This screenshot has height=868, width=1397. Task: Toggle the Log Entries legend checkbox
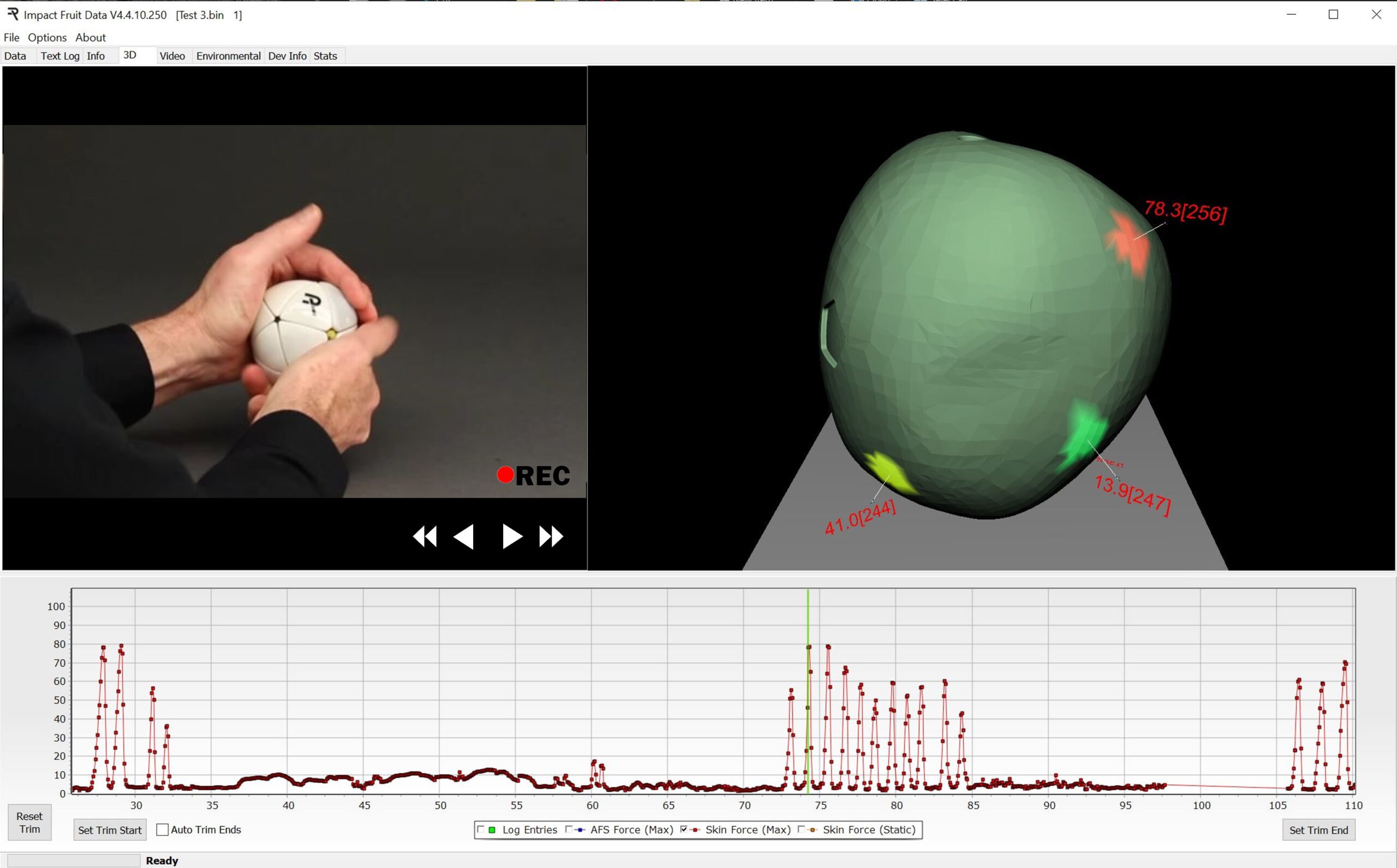click(481, 829)
